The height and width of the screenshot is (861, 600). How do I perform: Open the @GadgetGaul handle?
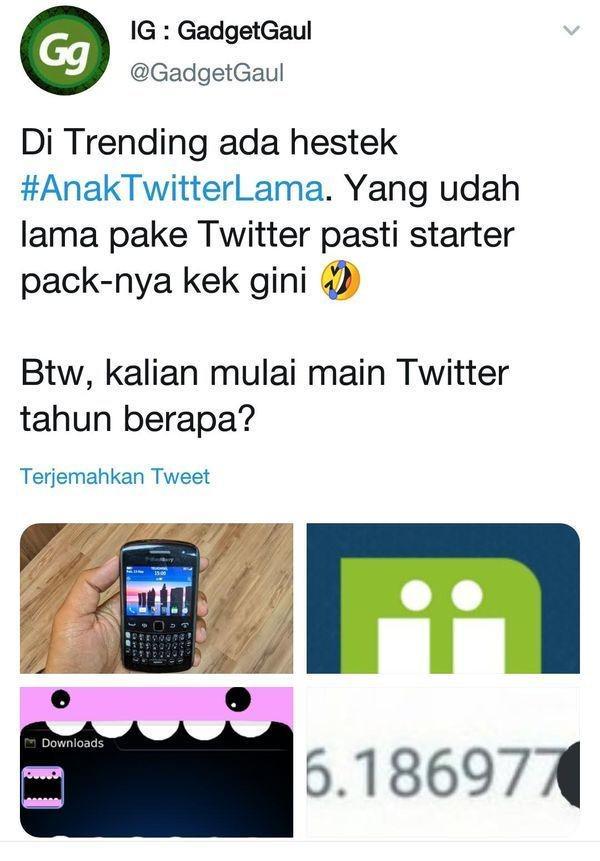coord(207,73)
